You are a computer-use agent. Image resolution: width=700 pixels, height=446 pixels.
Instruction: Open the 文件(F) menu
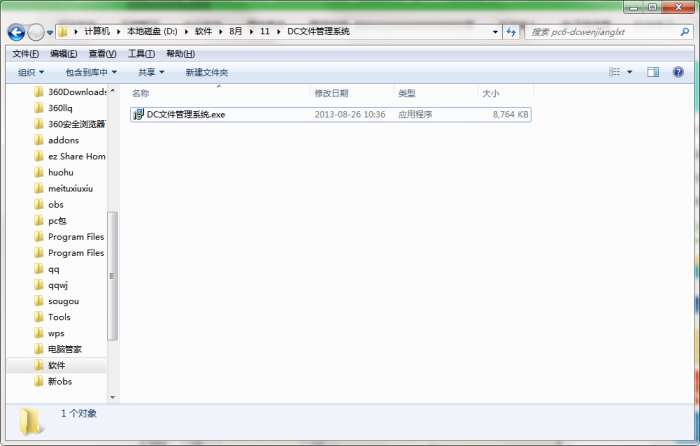(25, 54)
